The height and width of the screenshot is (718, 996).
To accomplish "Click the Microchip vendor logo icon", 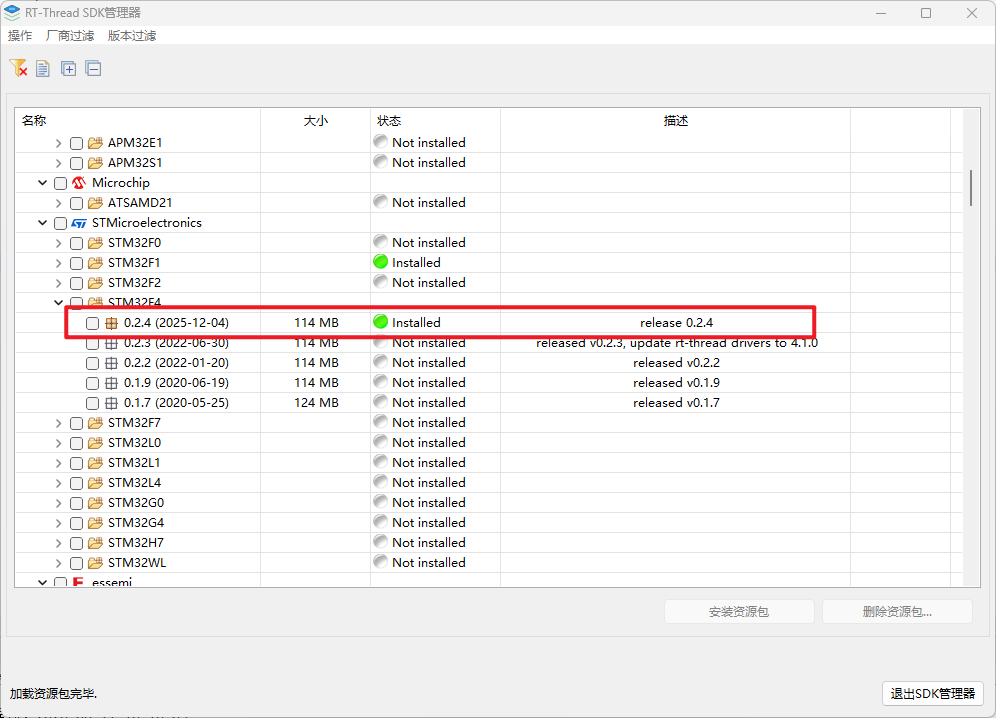I will pyautogui.click(x=79, y=183).
